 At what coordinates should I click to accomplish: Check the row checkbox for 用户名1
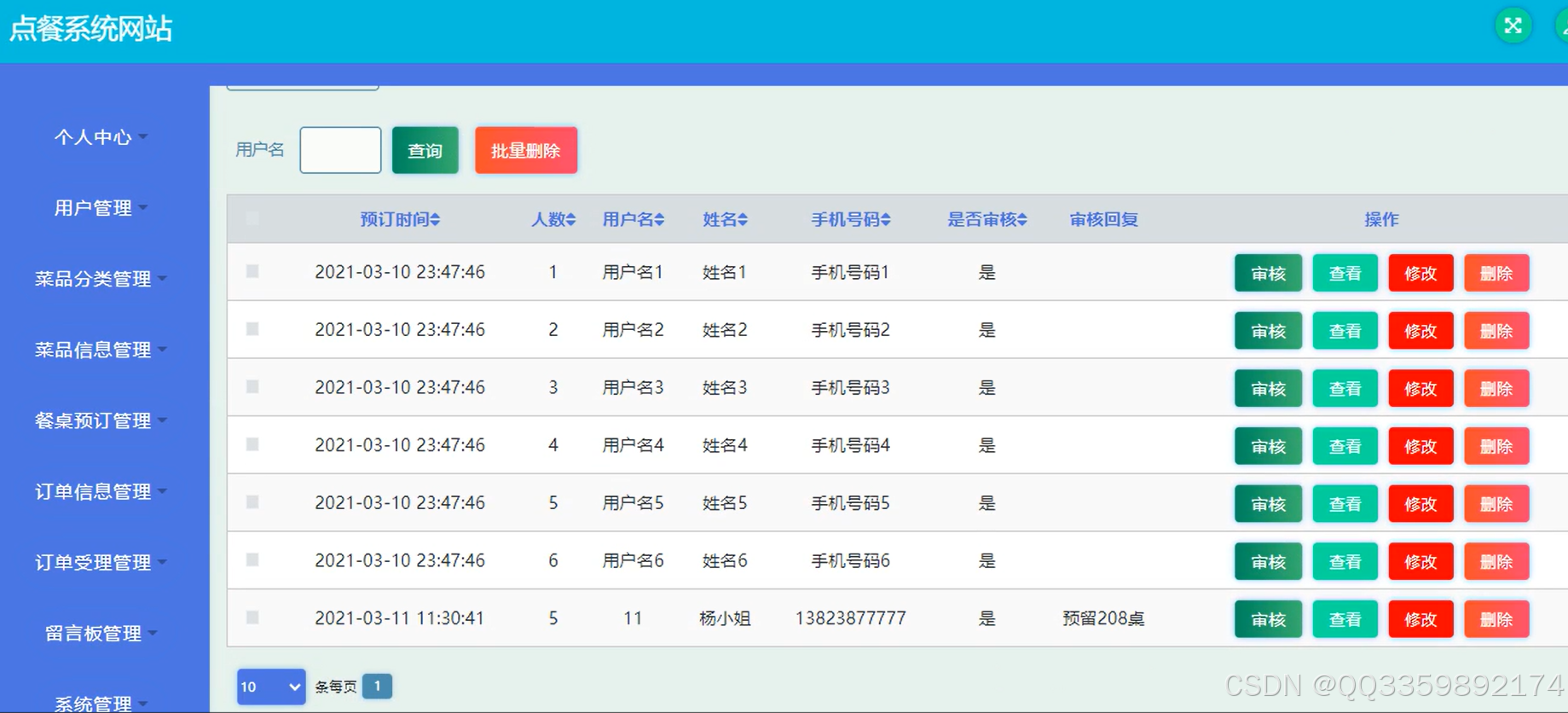point(252,271)
